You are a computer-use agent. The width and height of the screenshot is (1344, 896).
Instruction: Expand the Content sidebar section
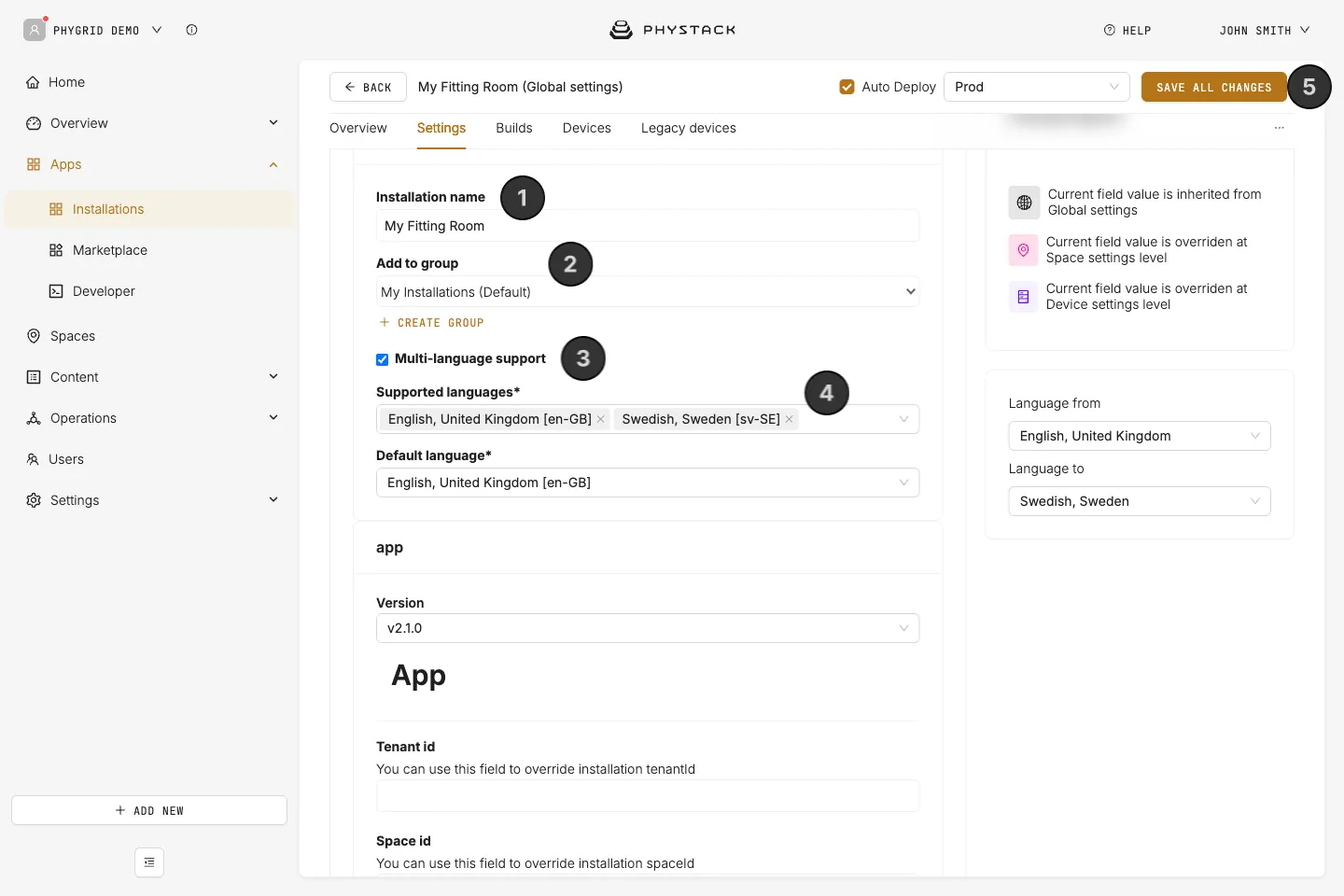coord(273,377)
